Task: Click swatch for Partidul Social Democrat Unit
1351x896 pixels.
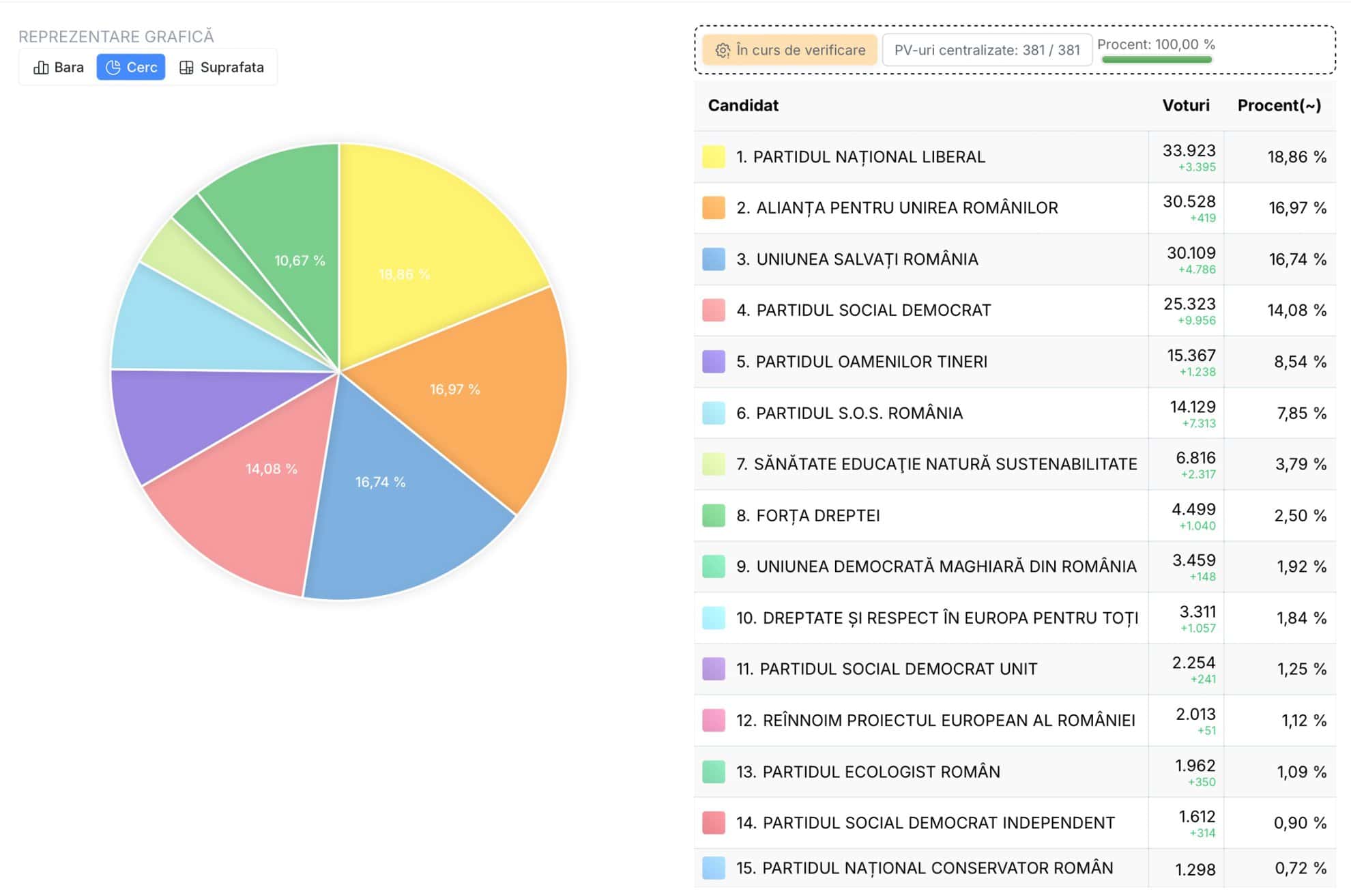Action: [x=714, y=669]
